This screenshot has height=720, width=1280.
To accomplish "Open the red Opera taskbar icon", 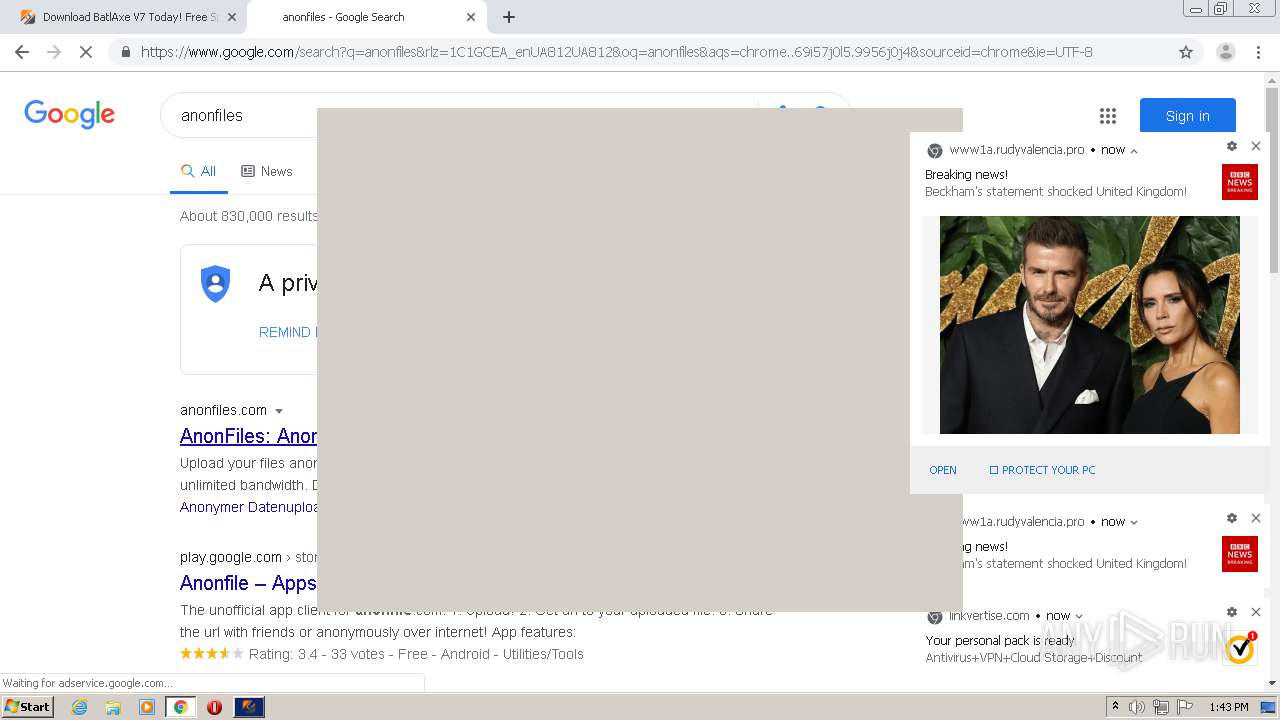I will [214, 707].
